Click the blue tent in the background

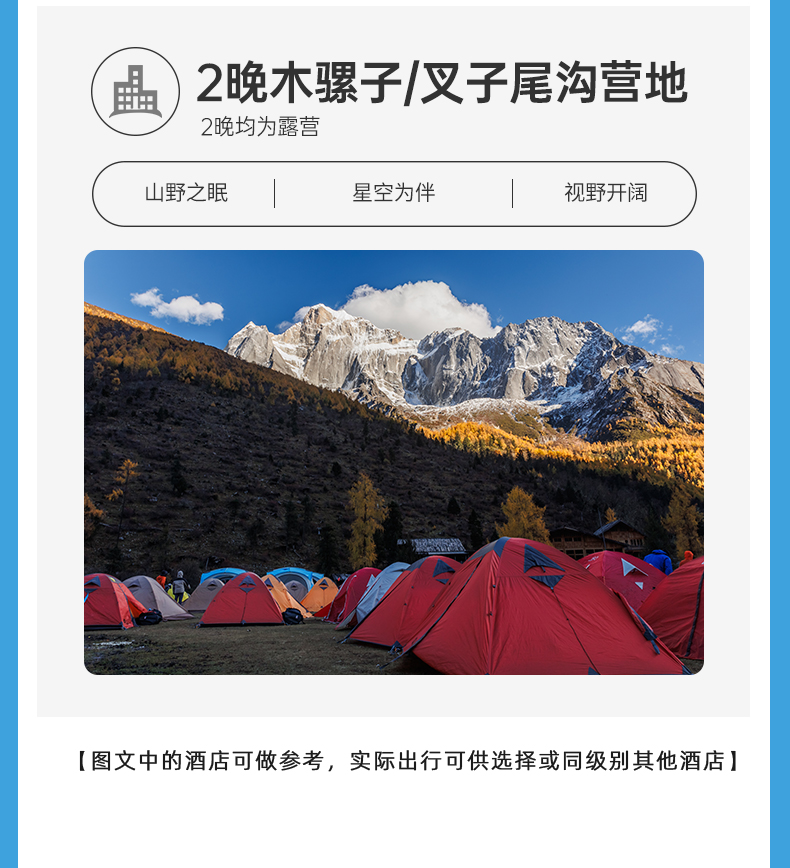click(x=291, y=578)
